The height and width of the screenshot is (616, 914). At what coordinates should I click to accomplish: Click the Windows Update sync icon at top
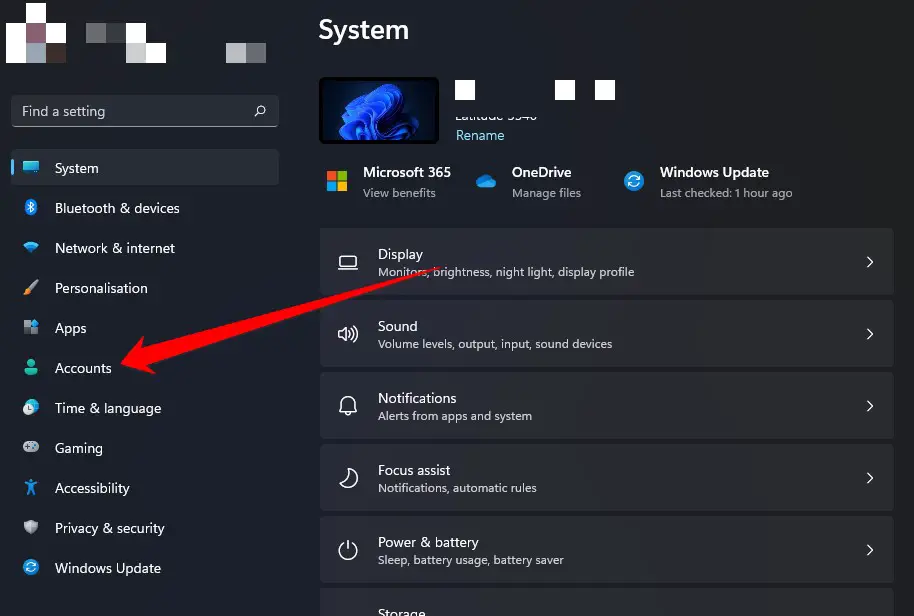(634, 181)
